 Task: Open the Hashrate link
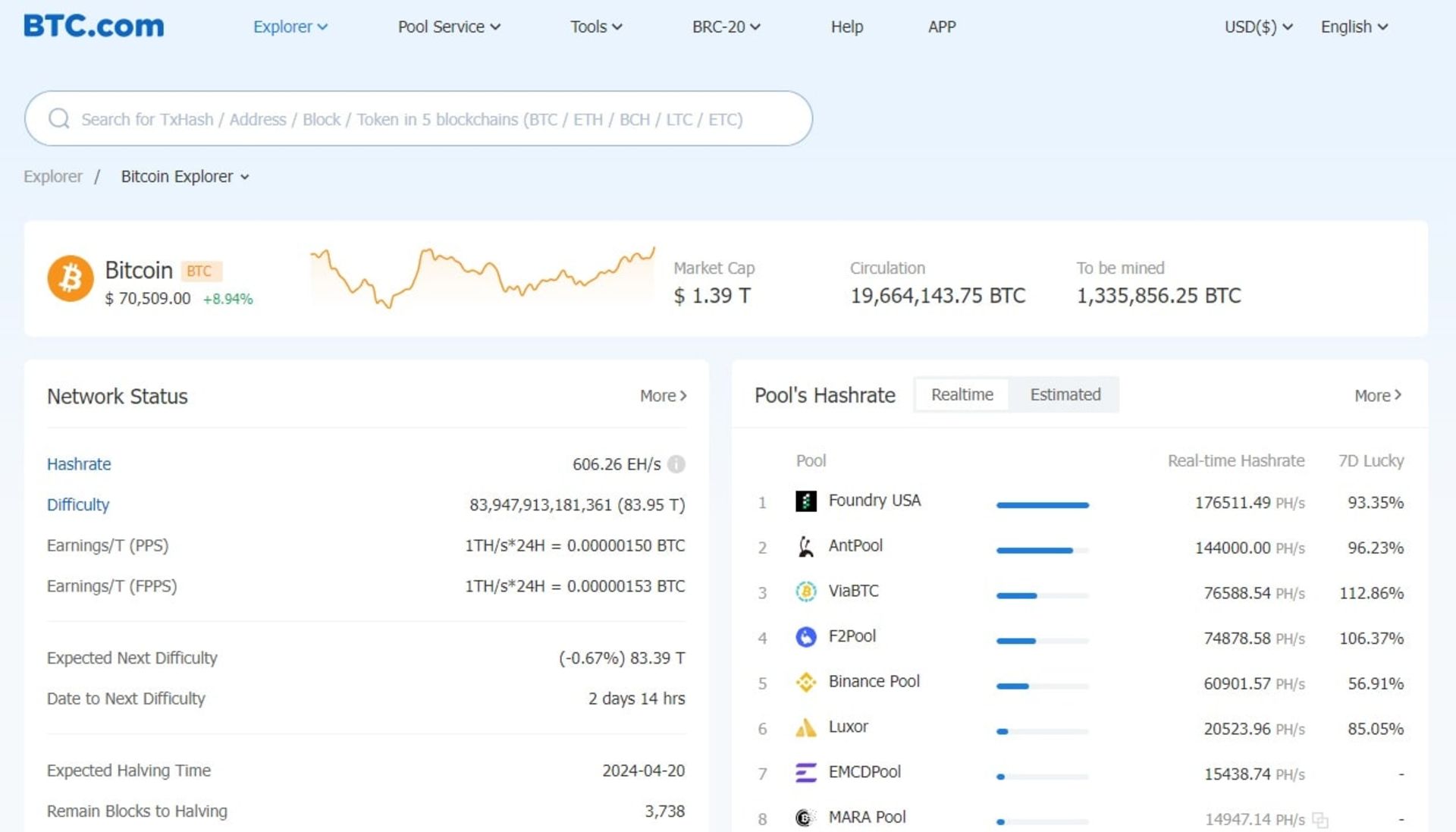[x=79, y=464]
